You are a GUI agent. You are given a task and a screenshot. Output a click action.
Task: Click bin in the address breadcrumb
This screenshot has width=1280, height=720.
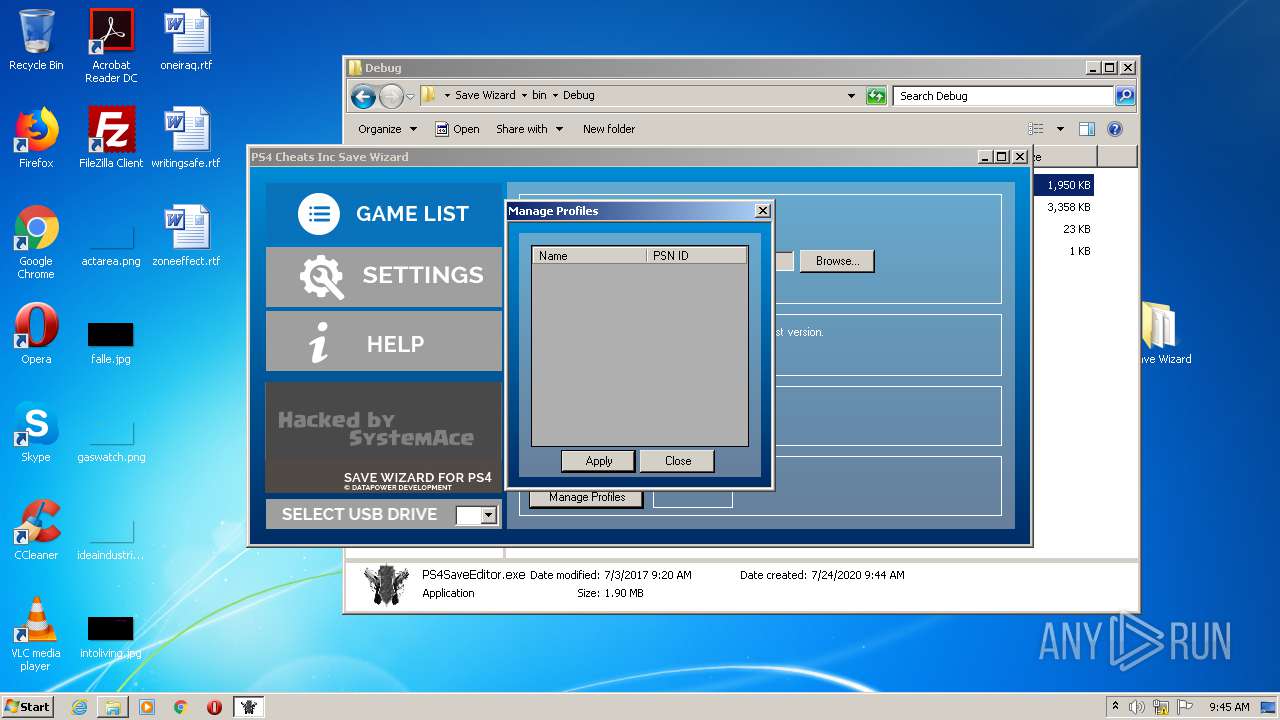(x=539, y=95)
